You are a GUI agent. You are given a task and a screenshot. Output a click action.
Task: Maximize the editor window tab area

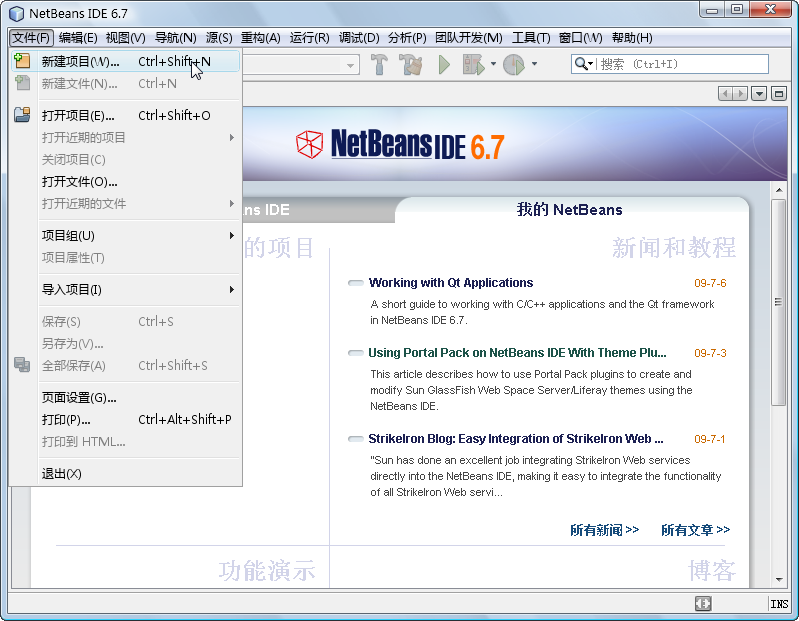(778, 93)
